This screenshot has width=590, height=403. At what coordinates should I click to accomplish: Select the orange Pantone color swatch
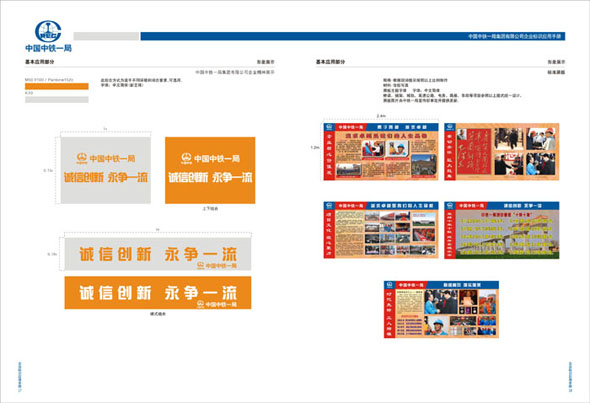57,86
